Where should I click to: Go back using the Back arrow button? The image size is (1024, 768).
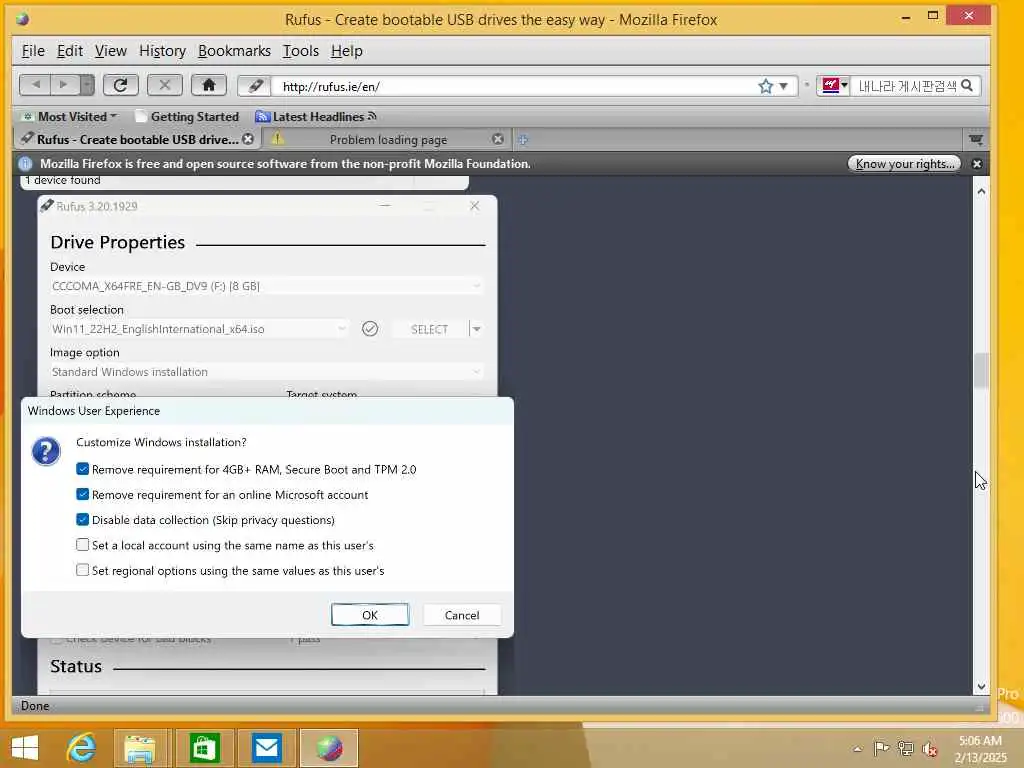click(x=35, y=85)
